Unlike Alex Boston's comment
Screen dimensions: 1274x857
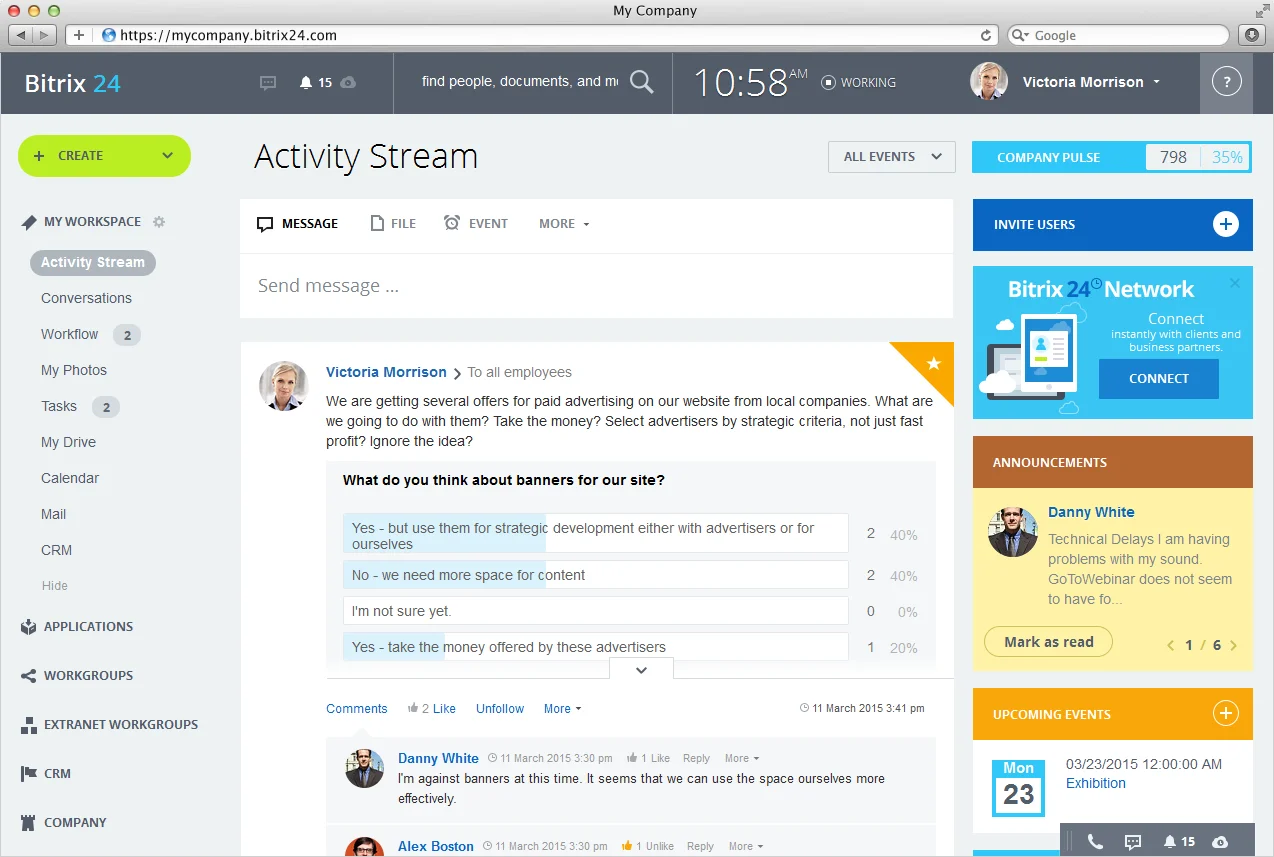(658, 846)
